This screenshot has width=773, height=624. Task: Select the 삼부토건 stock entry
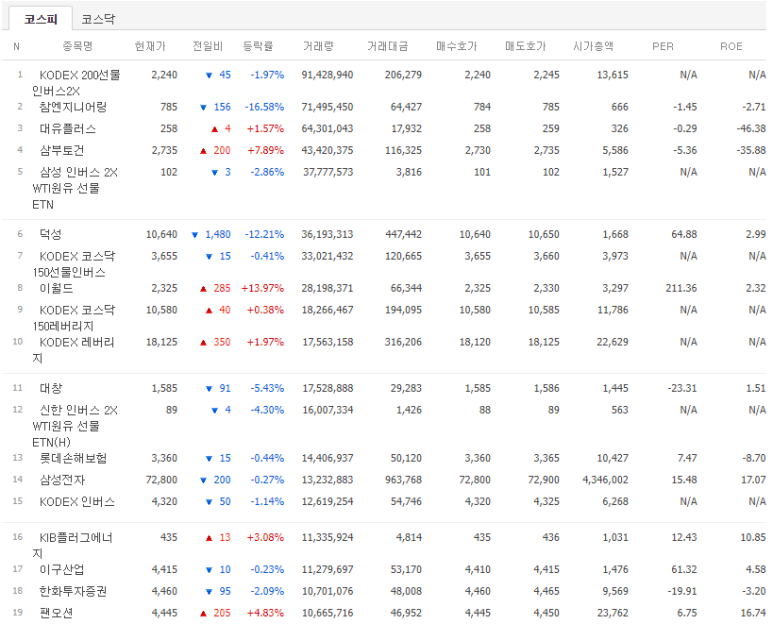[x=61, y=150]
